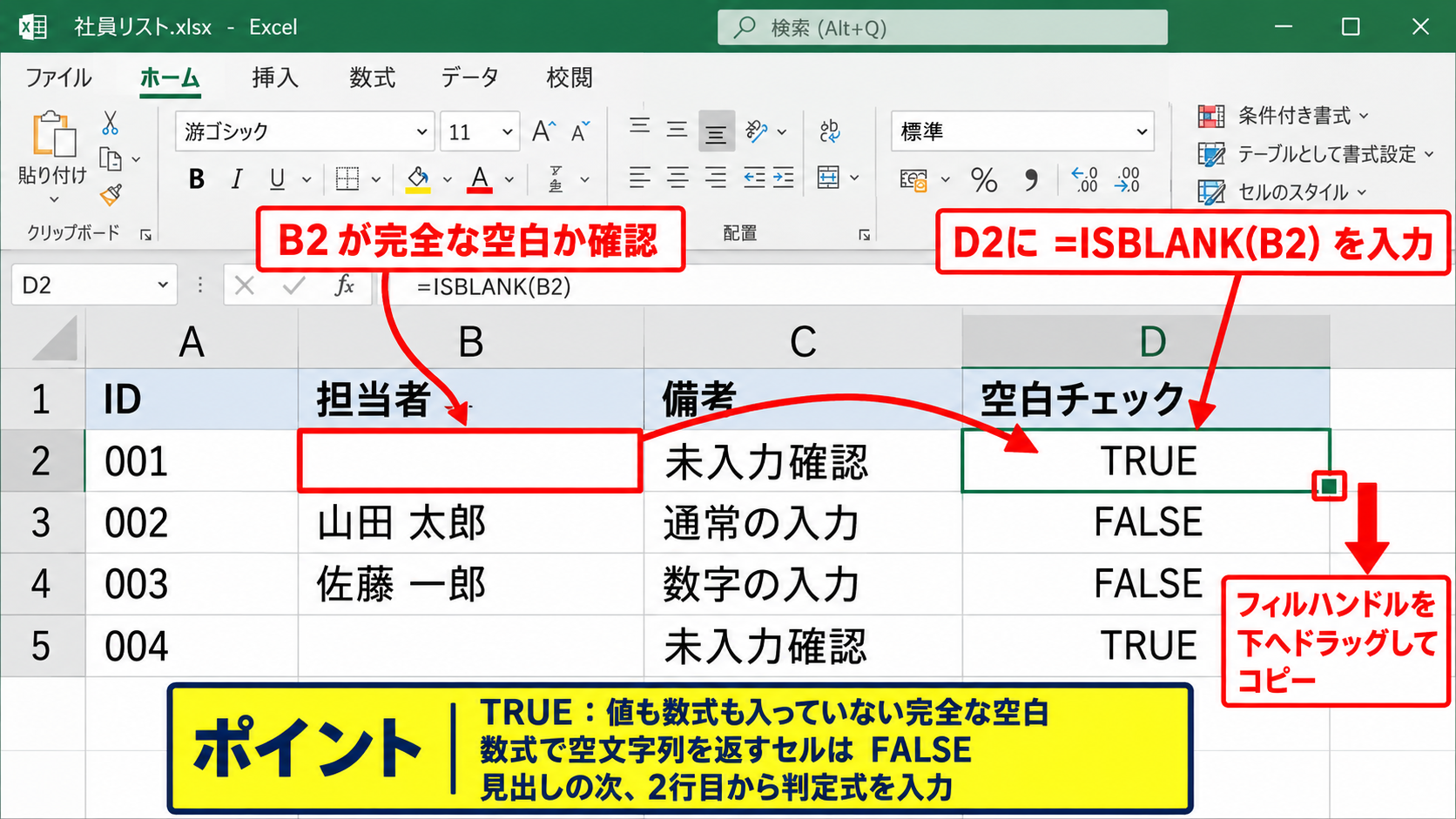Align text to middle vertically
This screenshot has width=1456, height=819.
(677, 131)
